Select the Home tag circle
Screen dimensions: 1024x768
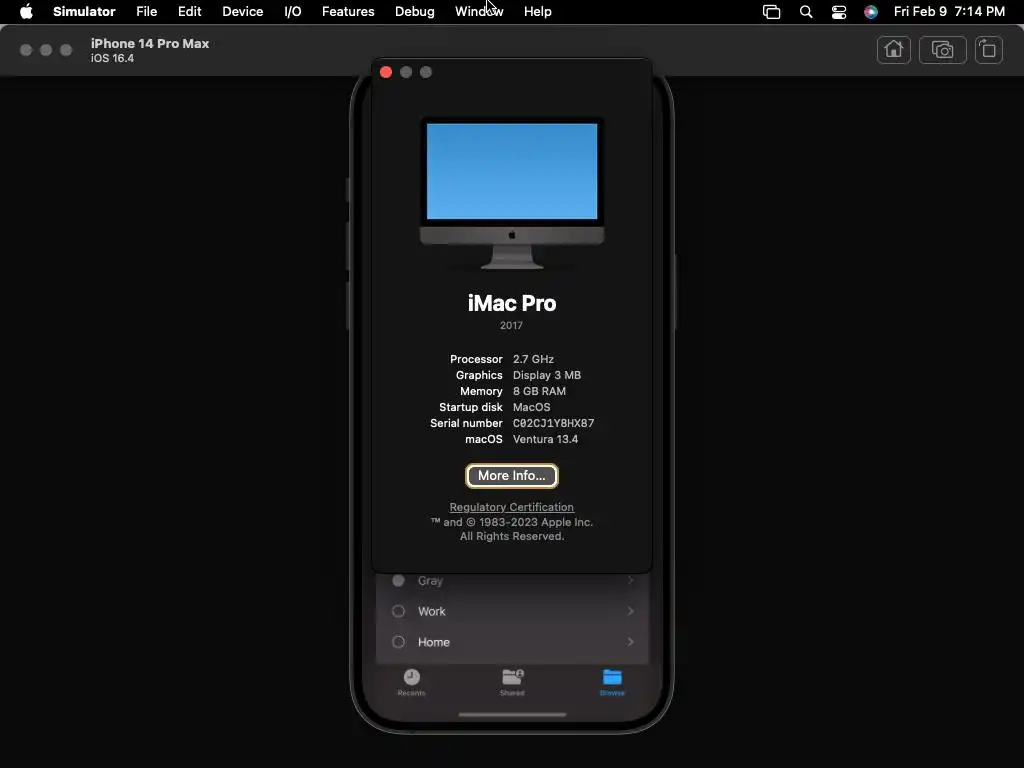coord(398,642)
